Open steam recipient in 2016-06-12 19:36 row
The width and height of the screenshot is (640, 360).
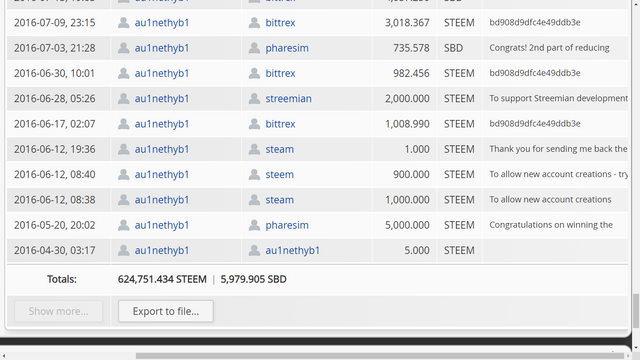280,149
